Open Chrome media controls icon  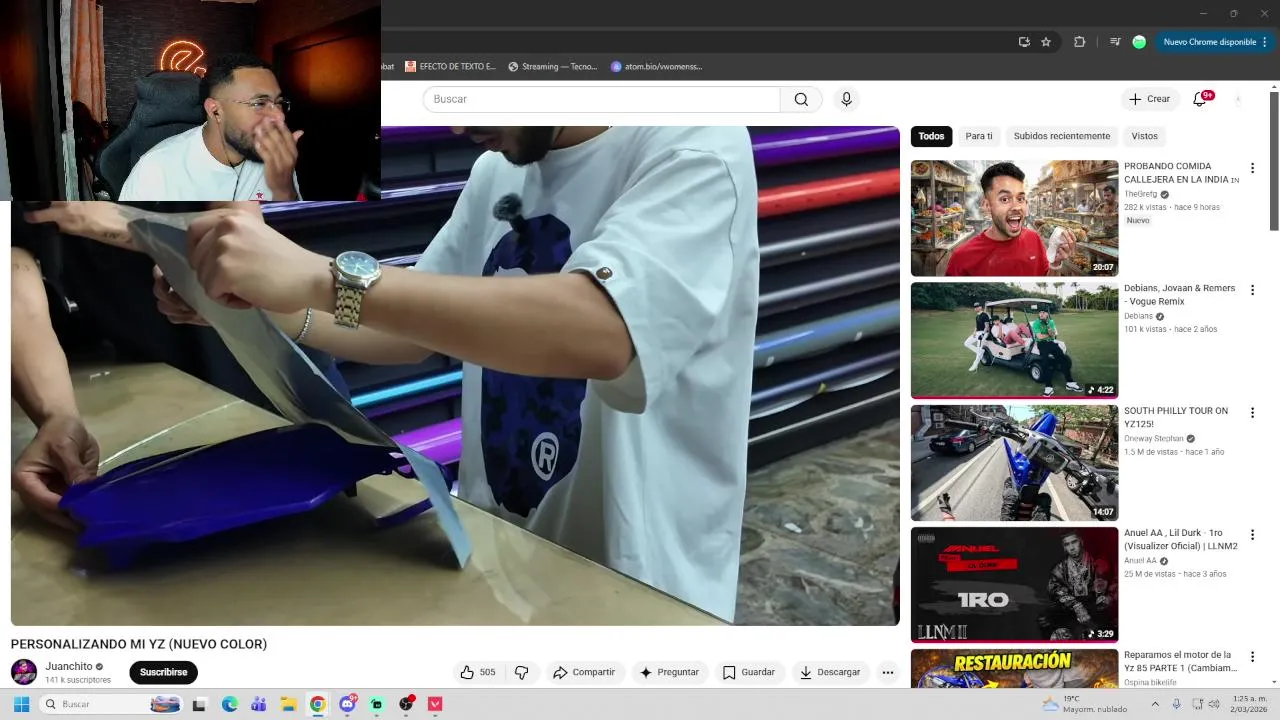click(x=1115, y=42)
